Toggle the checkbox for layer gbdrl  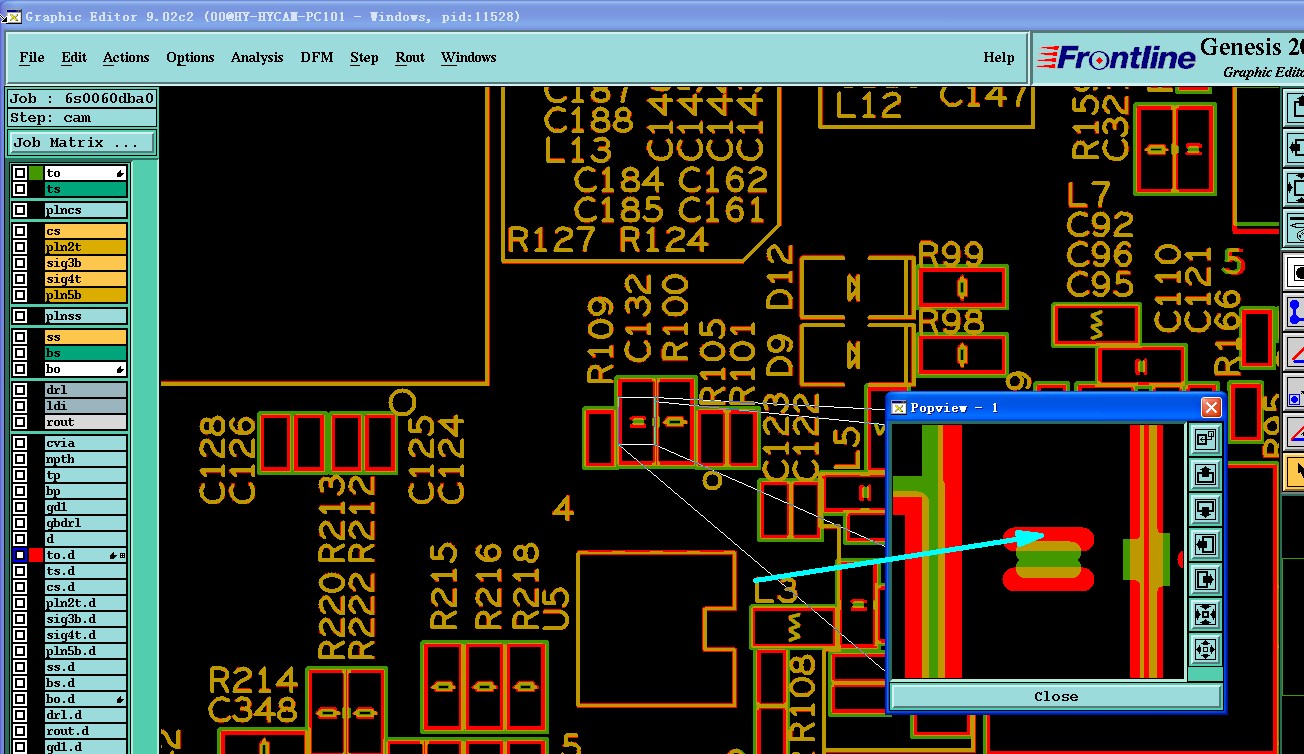coord(20,523)
